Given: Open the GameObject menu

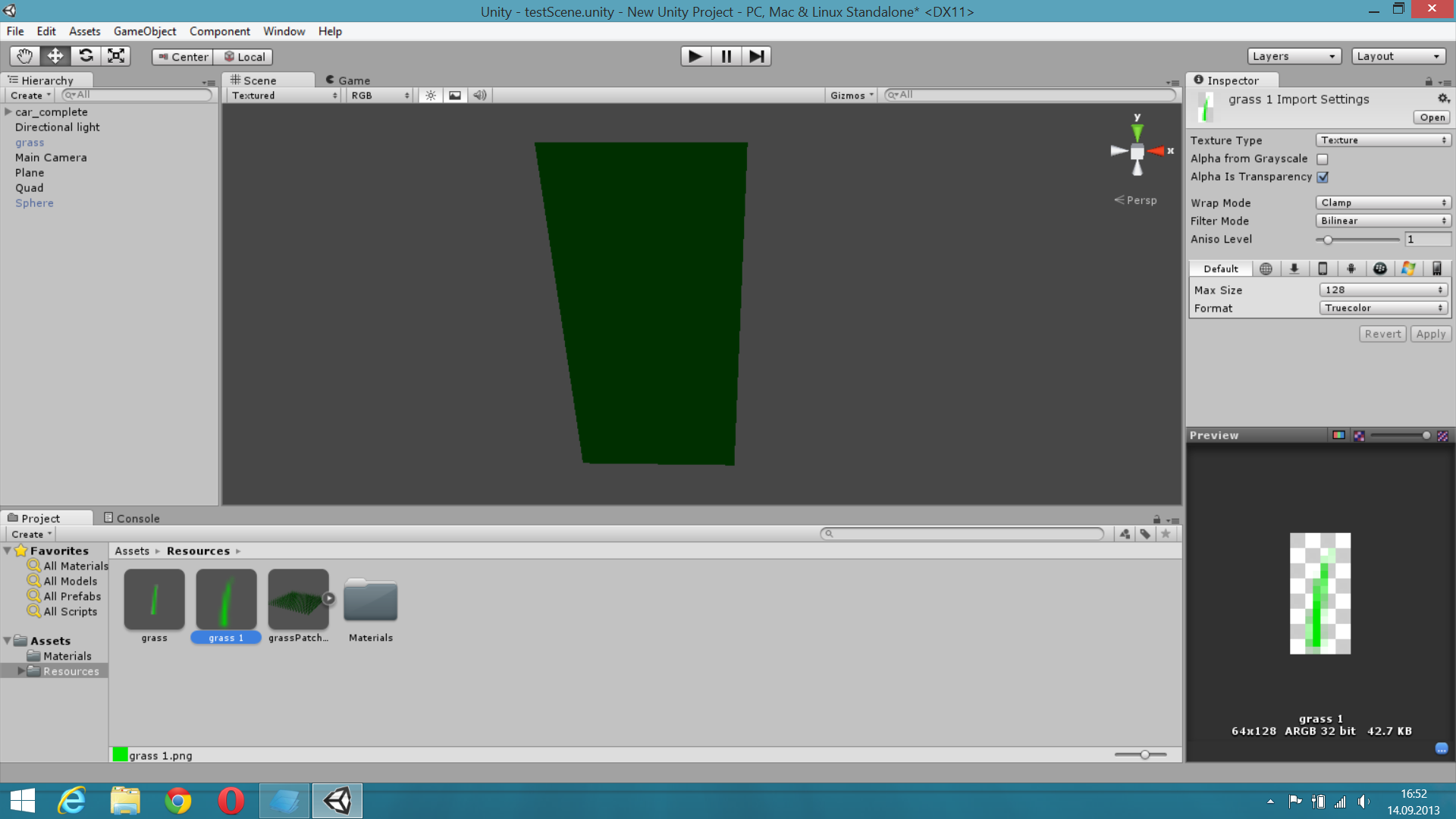Looking at the screenshot, I should coord(144,31).
